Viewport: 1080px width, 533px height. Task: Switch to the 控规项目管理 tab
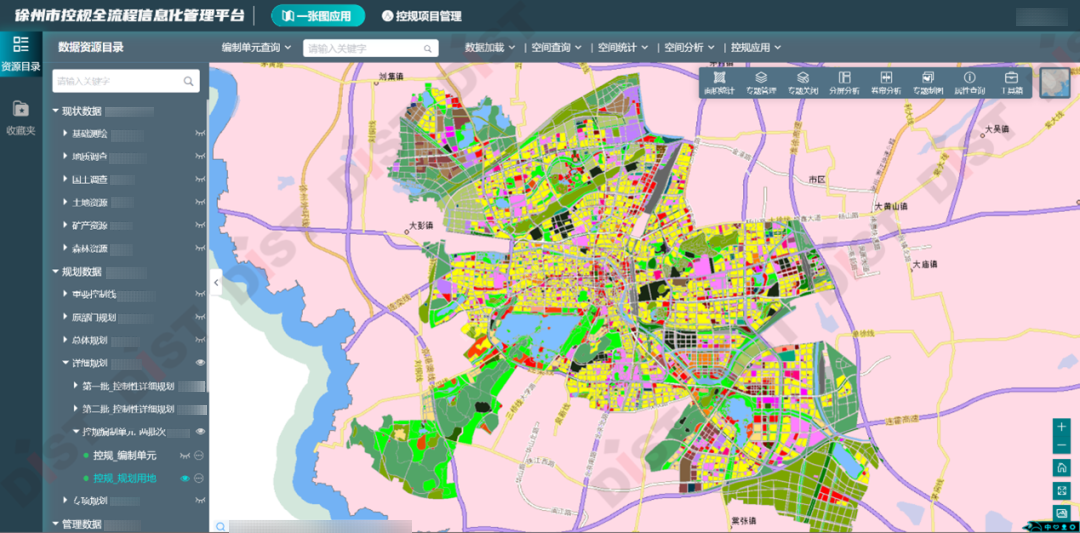click(422, 16)
